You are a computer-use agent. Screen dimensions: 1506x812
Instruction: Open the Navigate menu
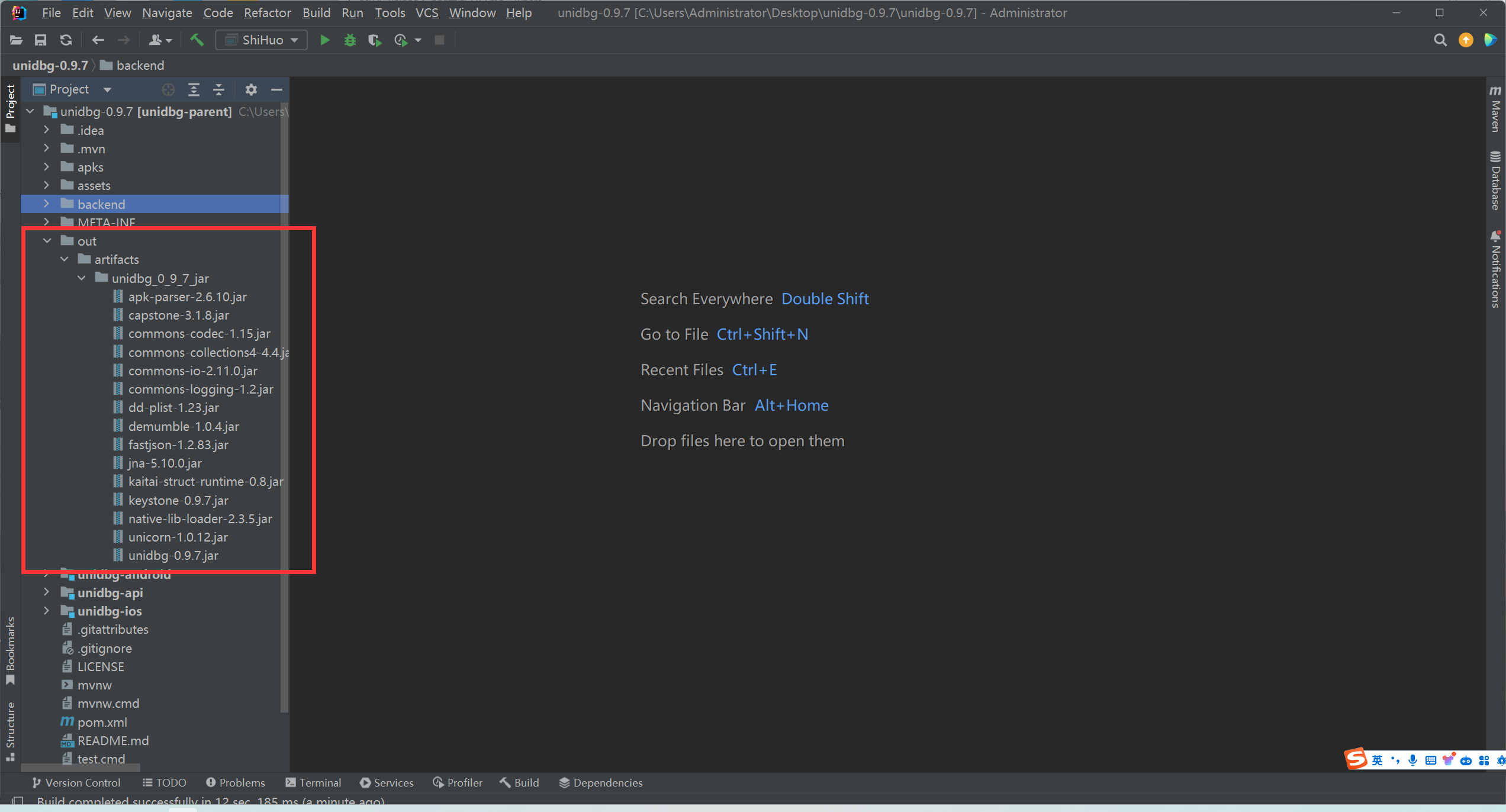167,13
